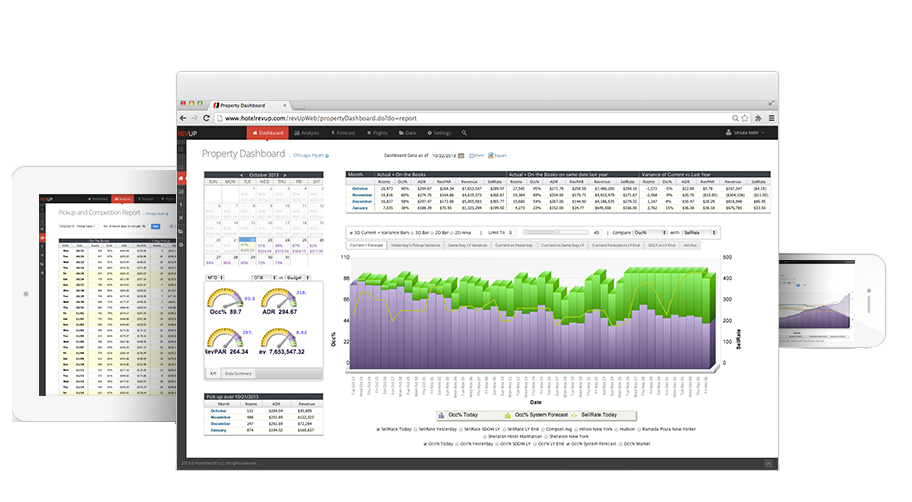Open the MTD period dropdown
Image resolution: width=912 pixels, height=502 pixels.
point(215,277)
